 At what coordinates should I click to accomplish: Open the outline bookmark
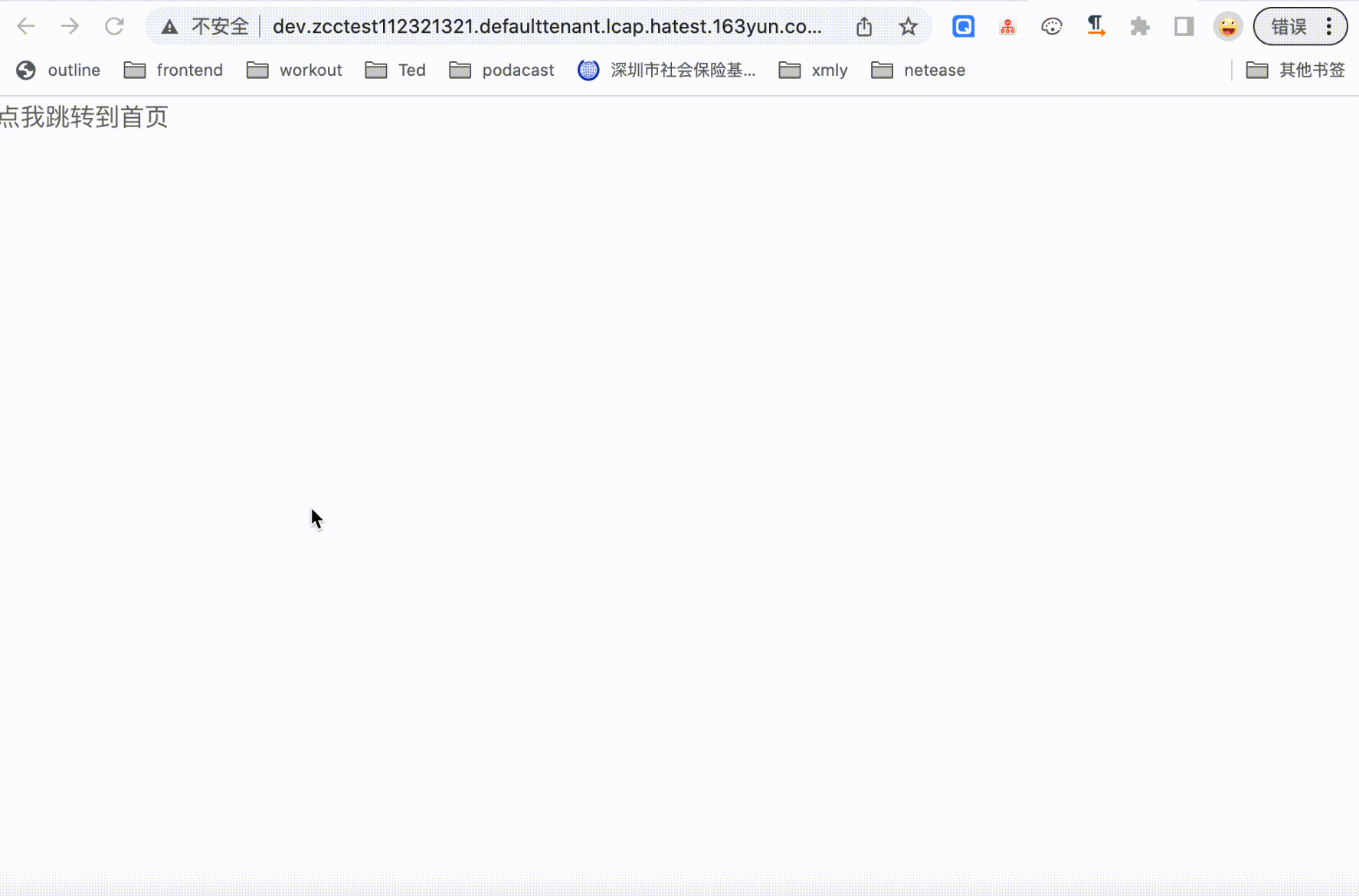tap(58, 70)
